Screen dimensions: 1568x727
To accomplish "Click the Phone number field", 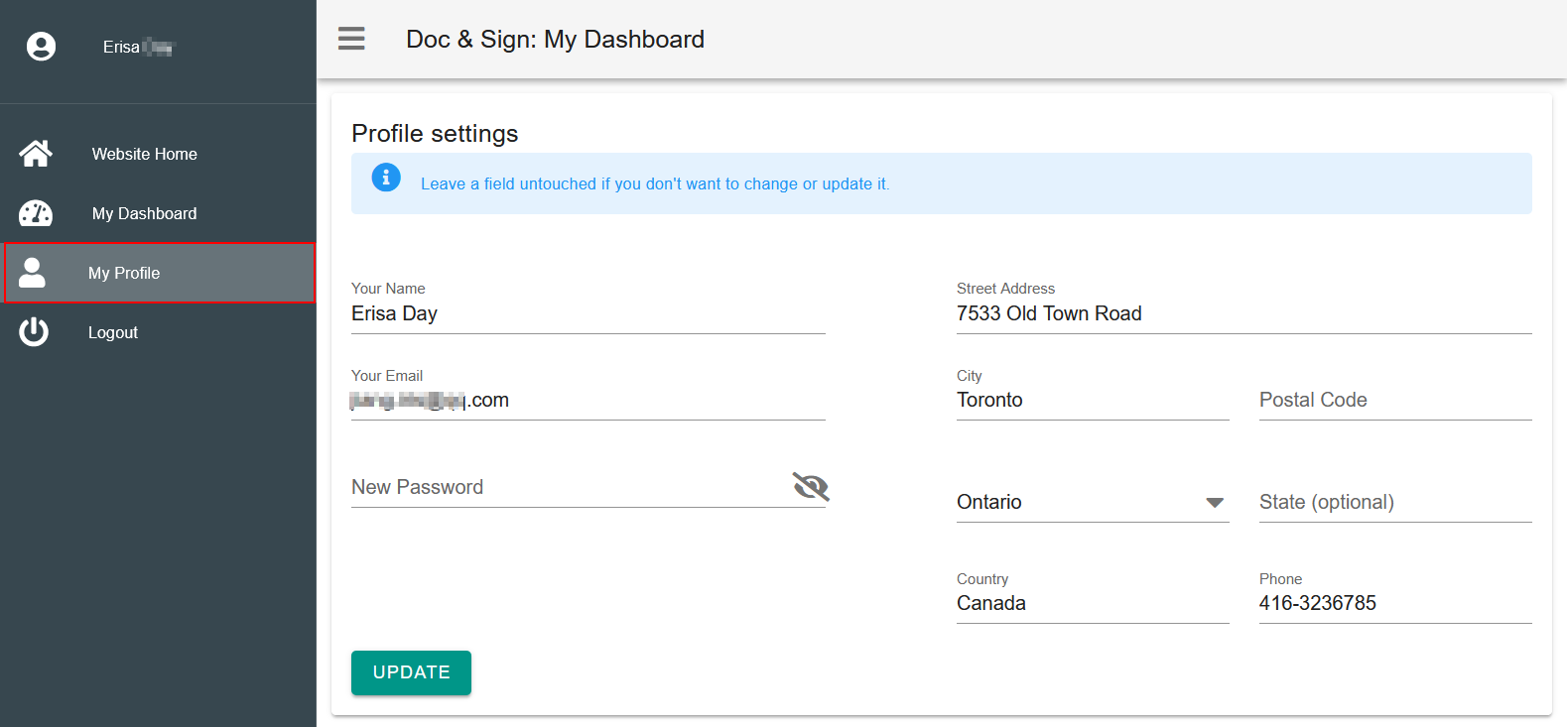I will pos(1394,603).
